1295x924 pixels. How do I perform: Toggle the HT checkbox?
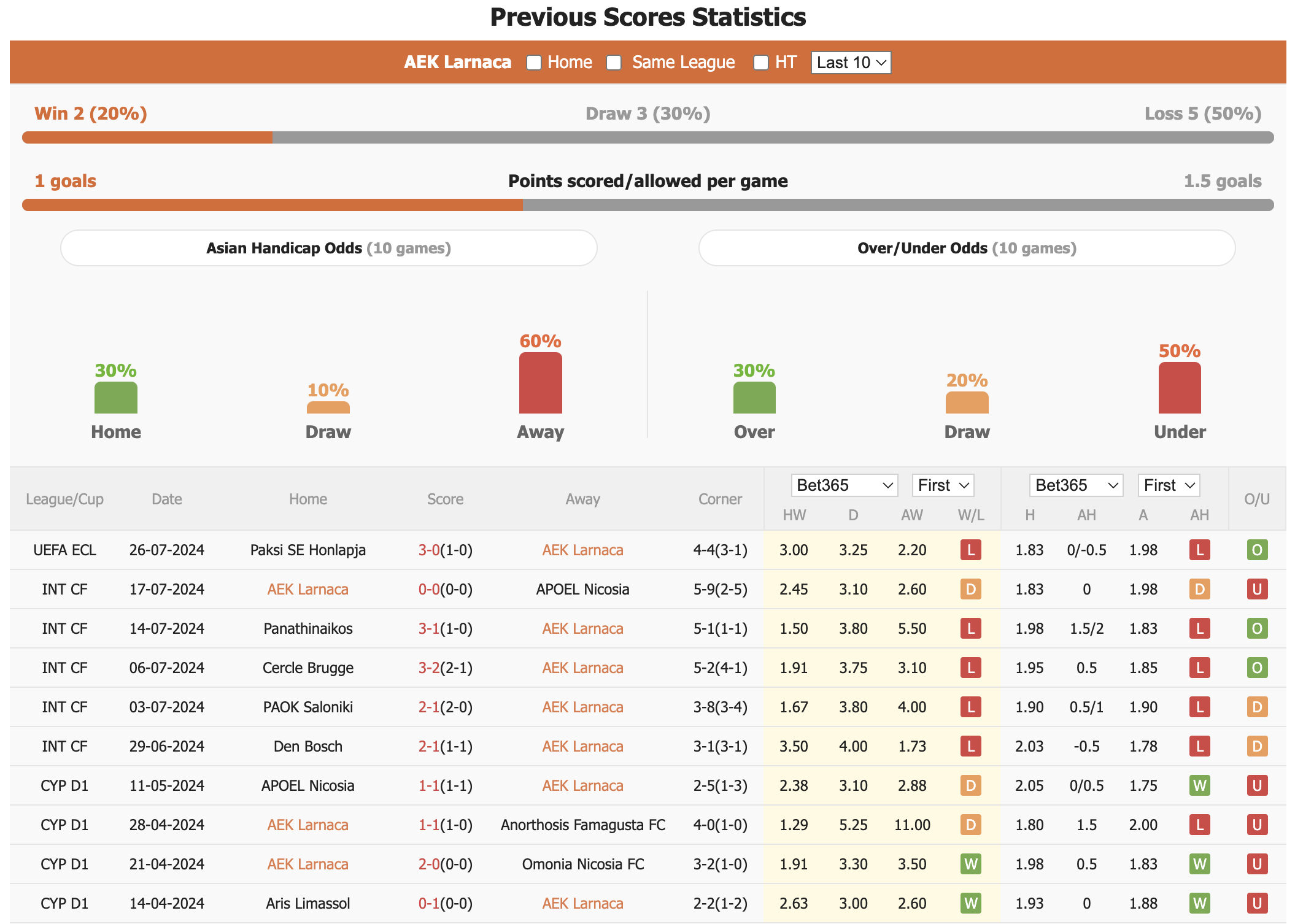[x=761, y=63]
